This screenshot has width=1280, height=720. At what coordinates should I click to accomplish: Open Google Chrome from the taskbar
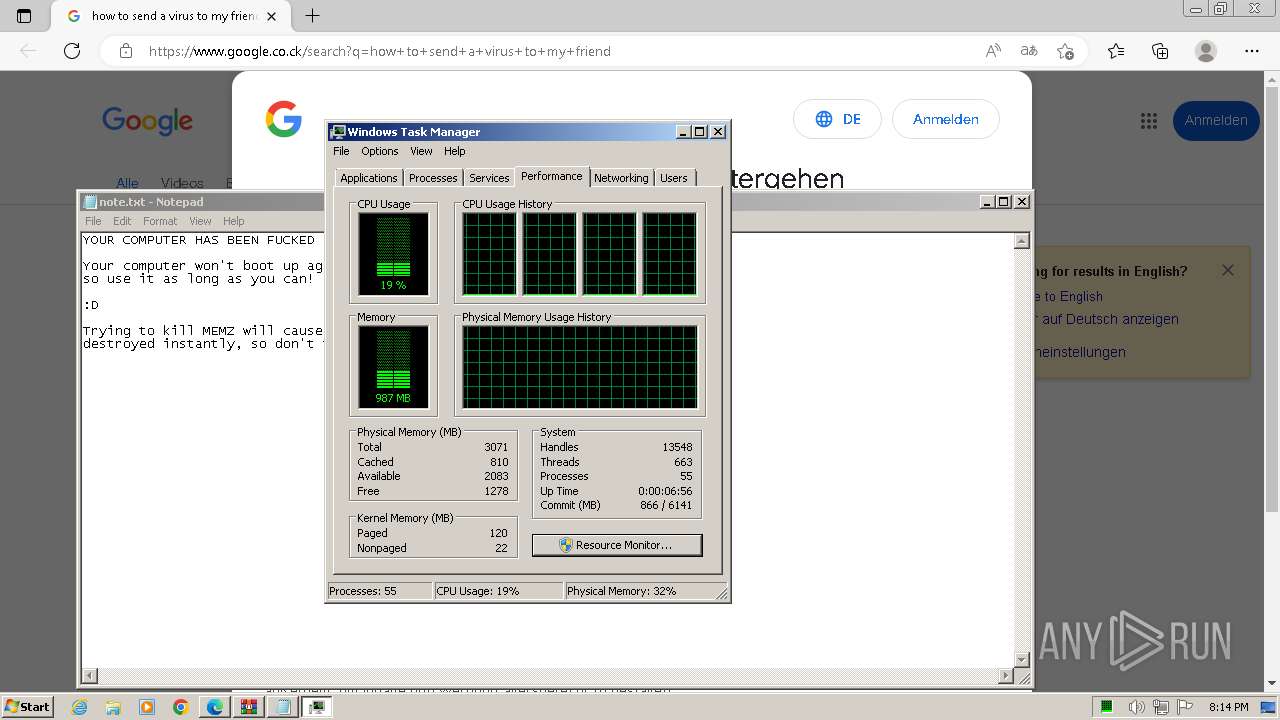[x=181, y=707]
